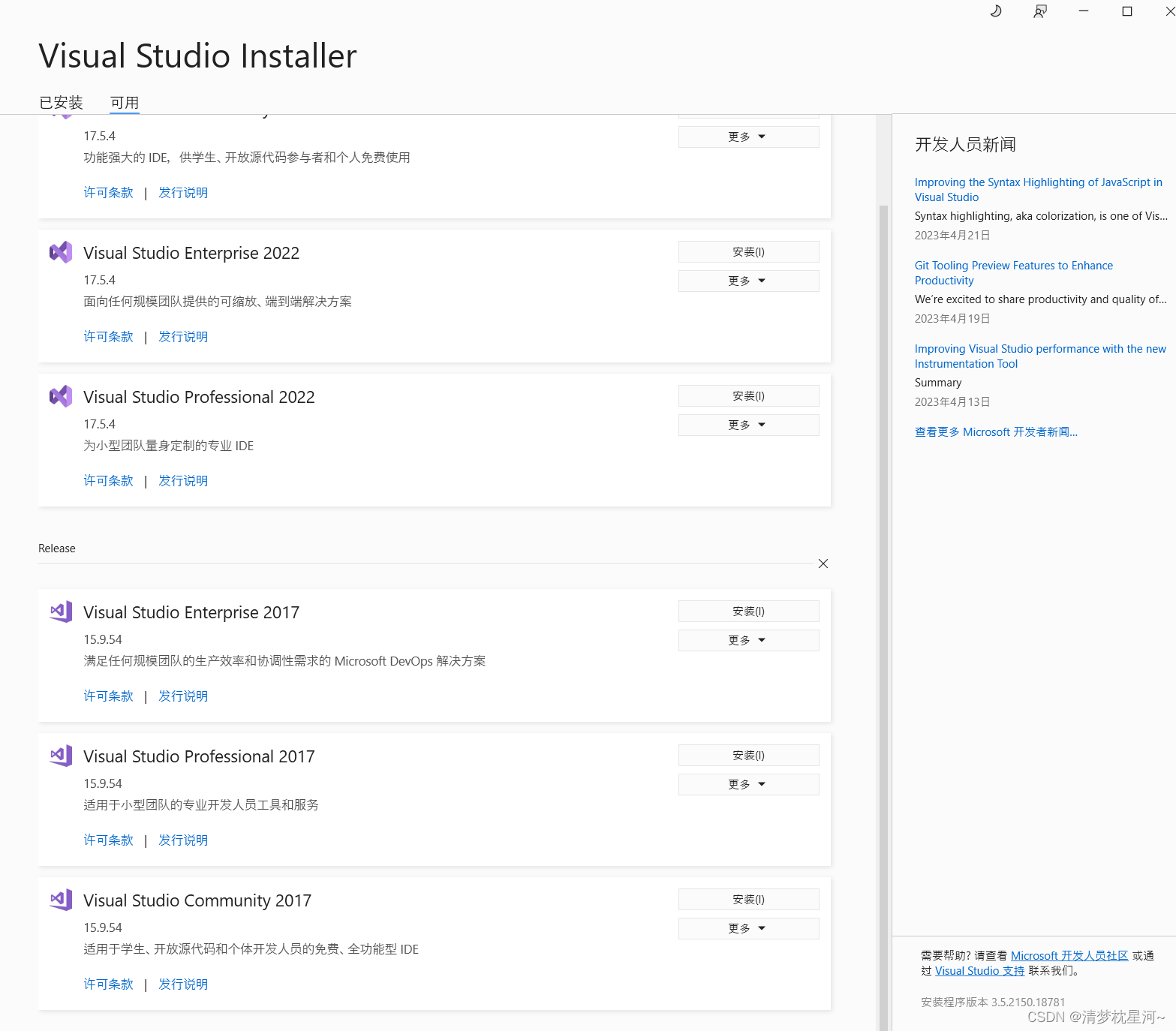Screen dimensions: 1176x1031
Task: Open news: Improving the Syntax Highlighting of JavaScript
Action: point(1038,190)
